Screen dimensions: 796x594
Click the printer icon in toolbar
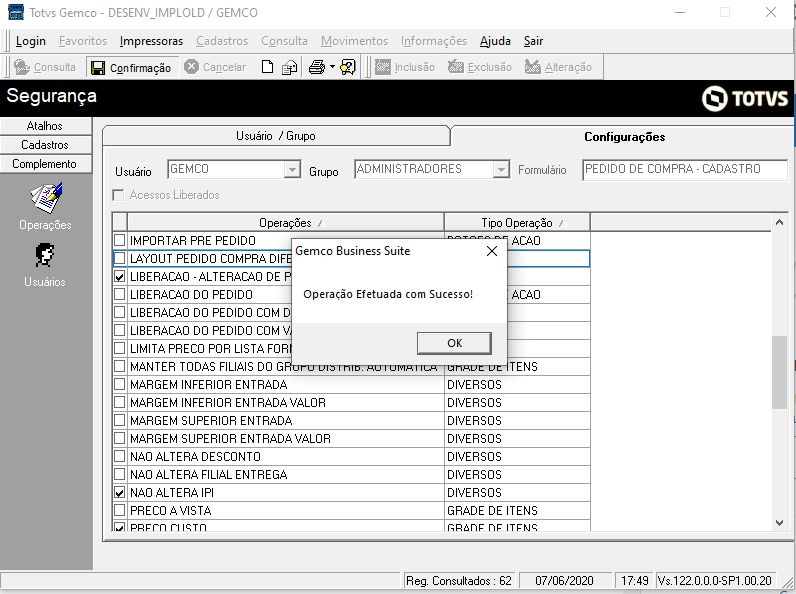click(317, 67)
